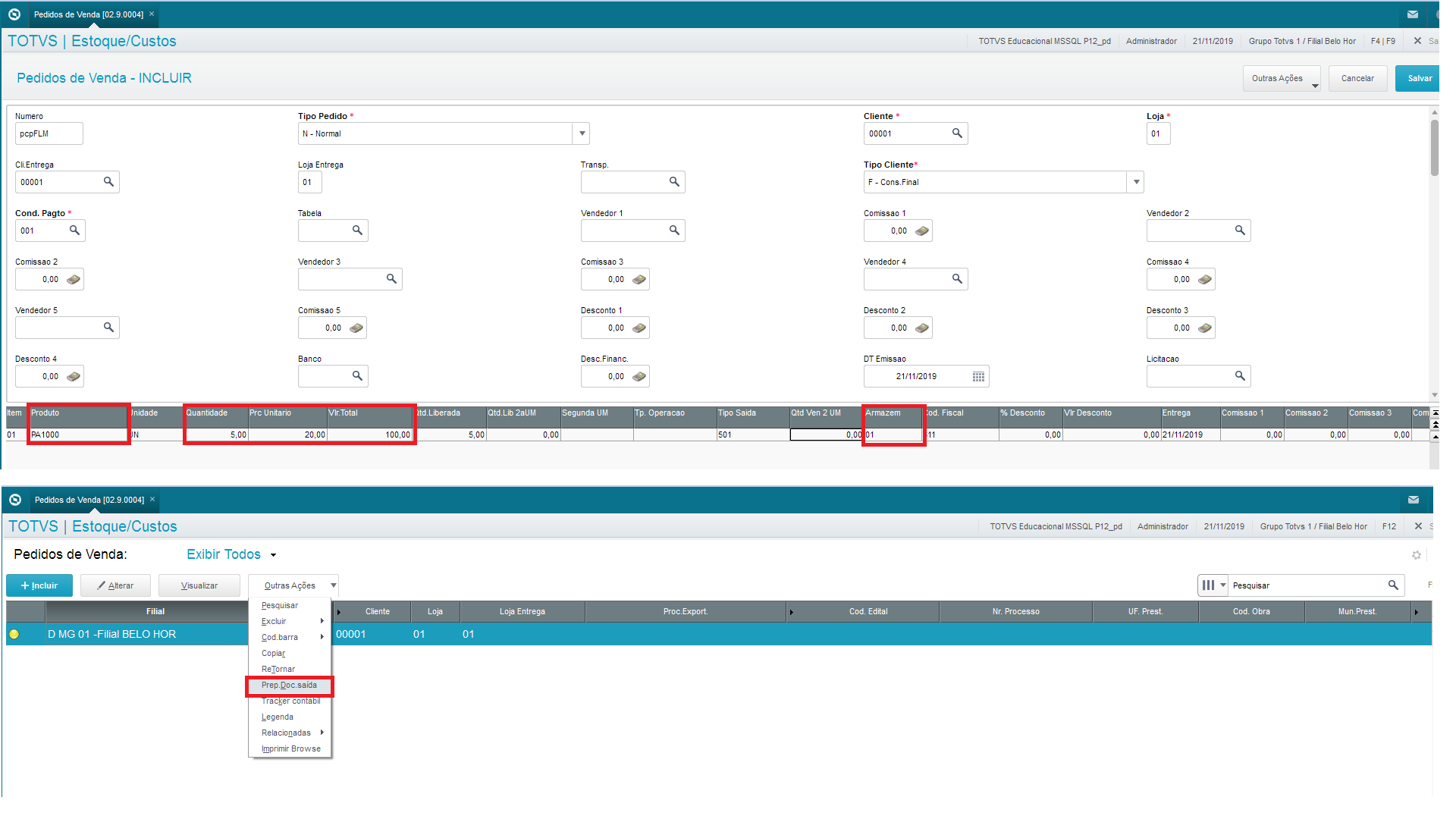Expand Outras Ações in the INCLUIR form
Image resolution: width=1456 pixels, height=819 pixels.
click(1282, 78)
